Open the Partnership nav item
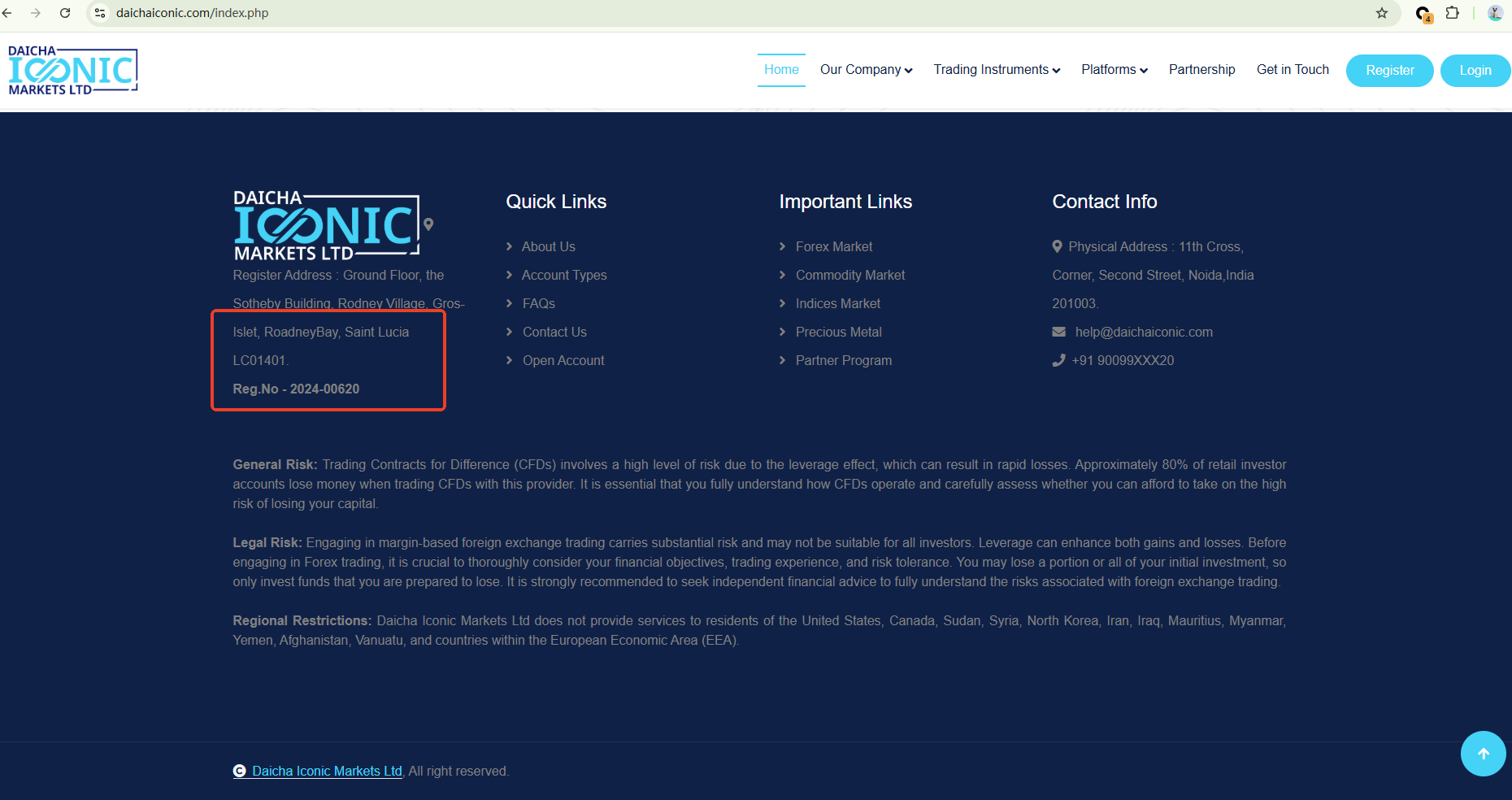The width and height of the screenshot is (1512, 800). 1201,70
